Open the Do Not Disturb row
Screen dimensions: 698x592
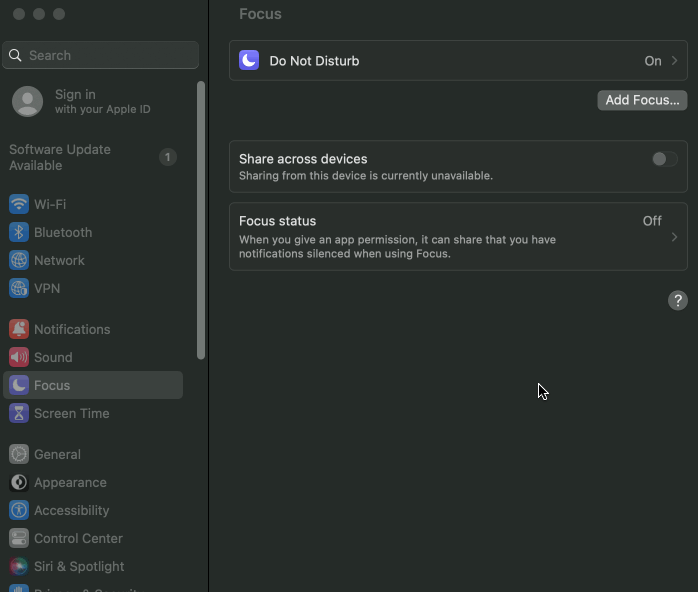tap(458, 61)
